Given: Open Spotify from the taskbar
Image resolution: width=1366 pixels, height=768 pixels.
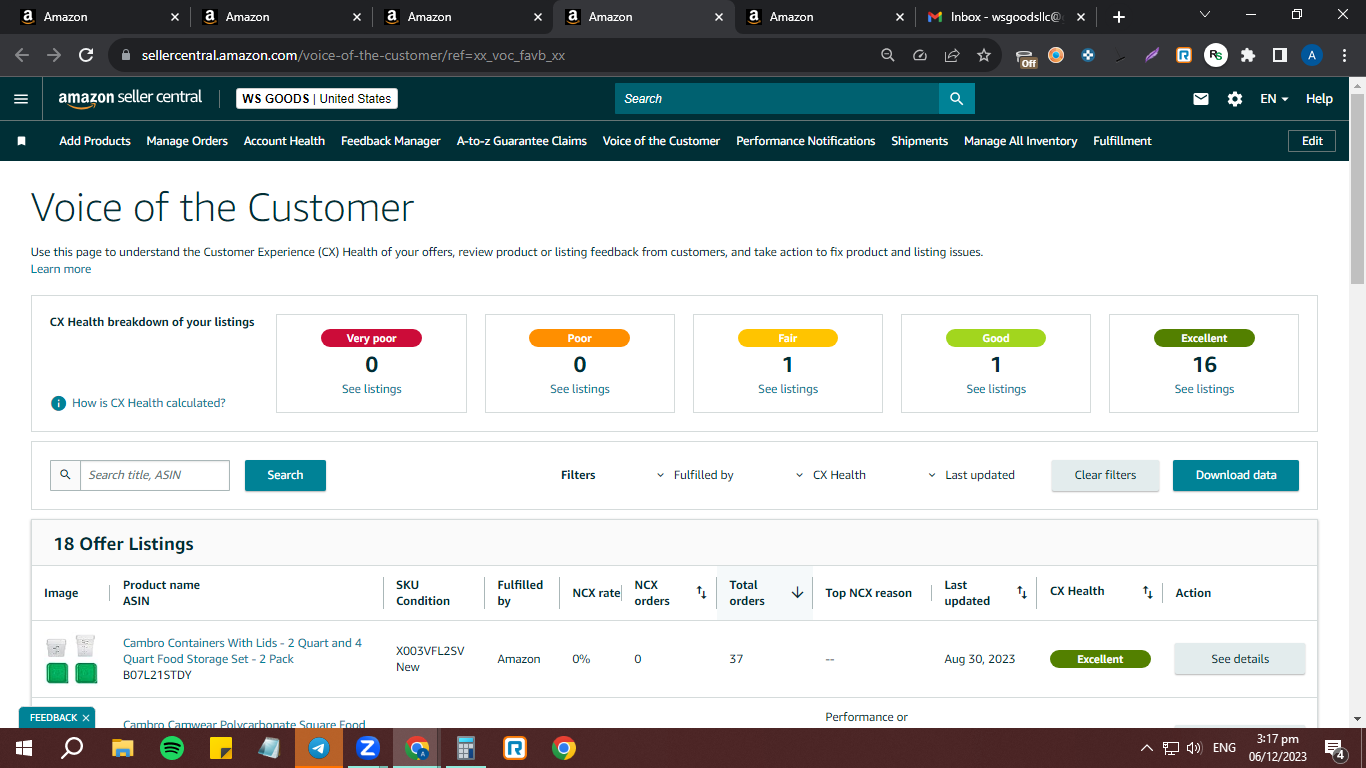Looking at the screenshot, I should (x=172, y=748).
